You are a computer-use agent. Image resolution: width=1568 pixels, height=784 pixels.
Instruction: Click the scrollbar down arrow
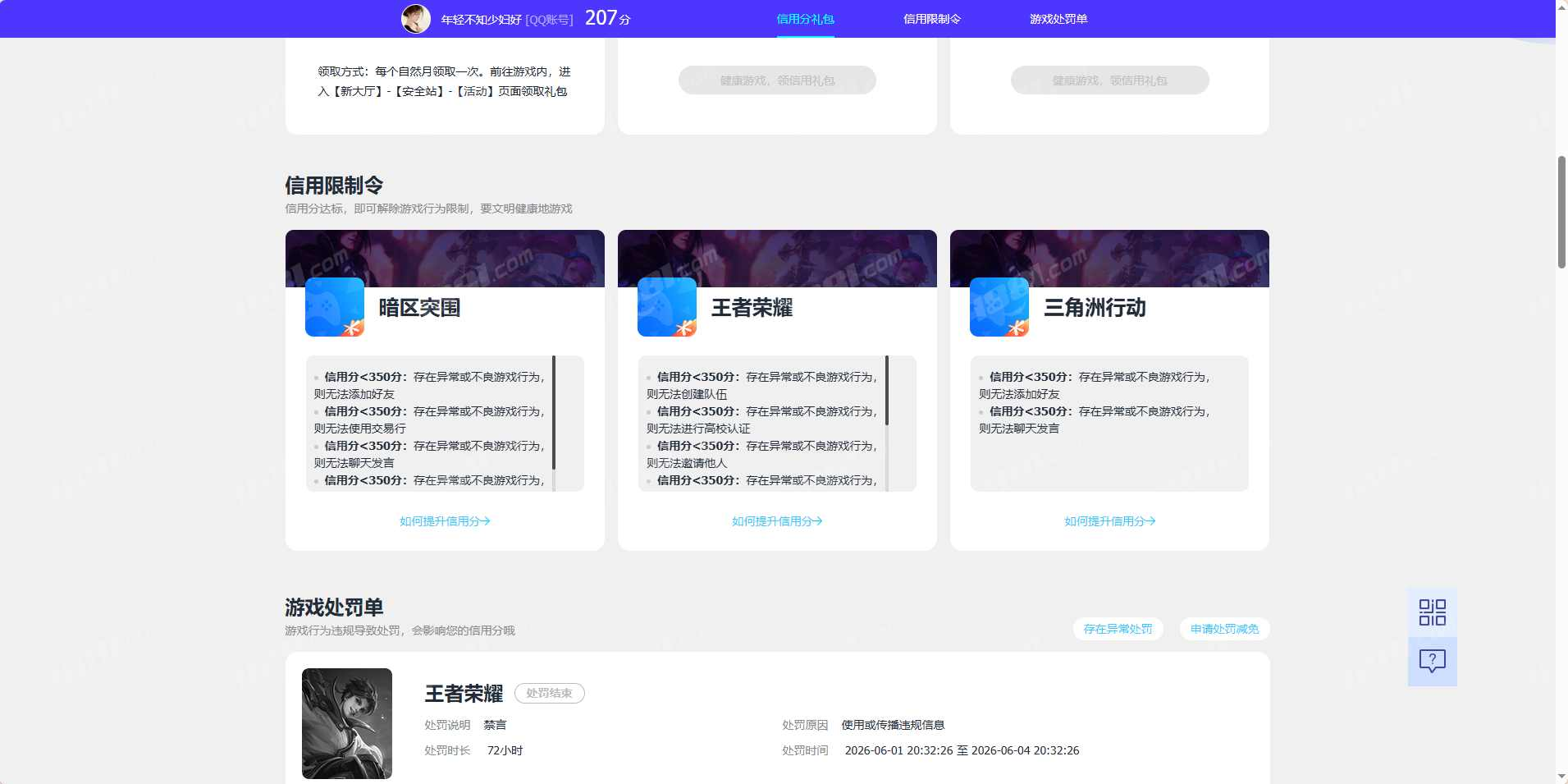coord(1561,776)
